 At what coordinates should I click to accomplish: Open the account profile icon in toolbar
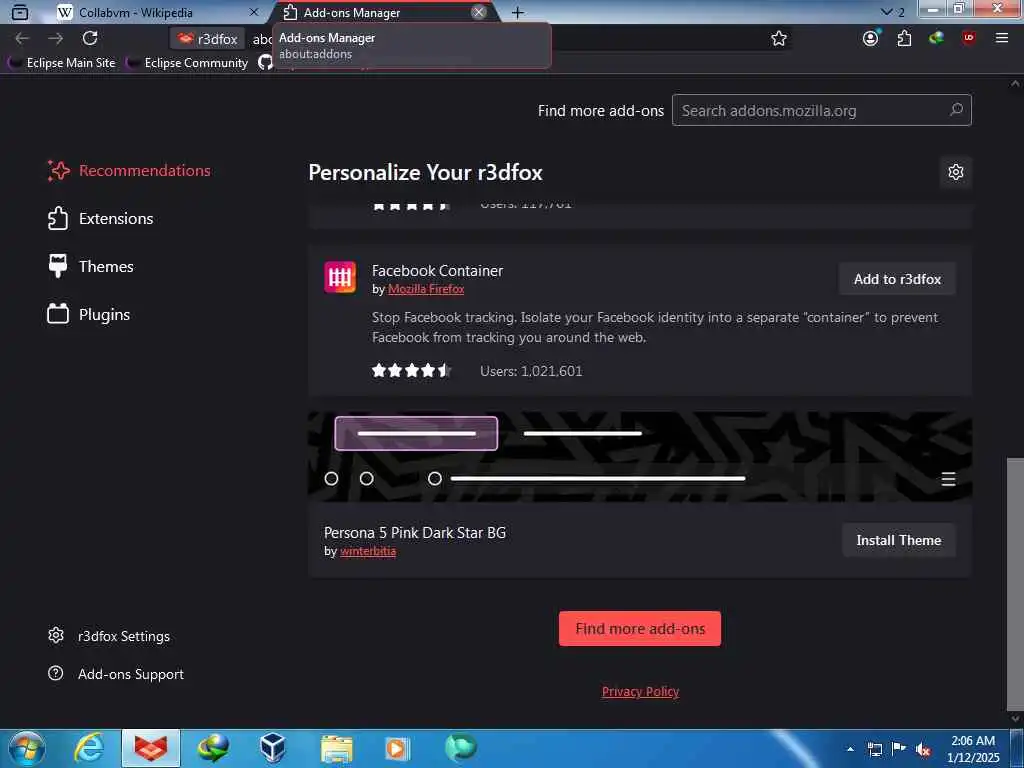871,38
